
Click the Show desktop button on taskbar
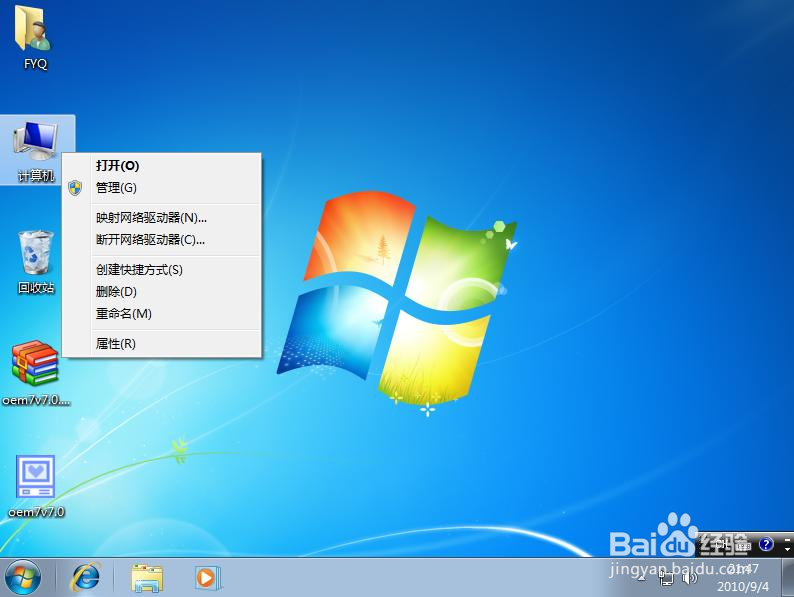[x=789, y=578]
